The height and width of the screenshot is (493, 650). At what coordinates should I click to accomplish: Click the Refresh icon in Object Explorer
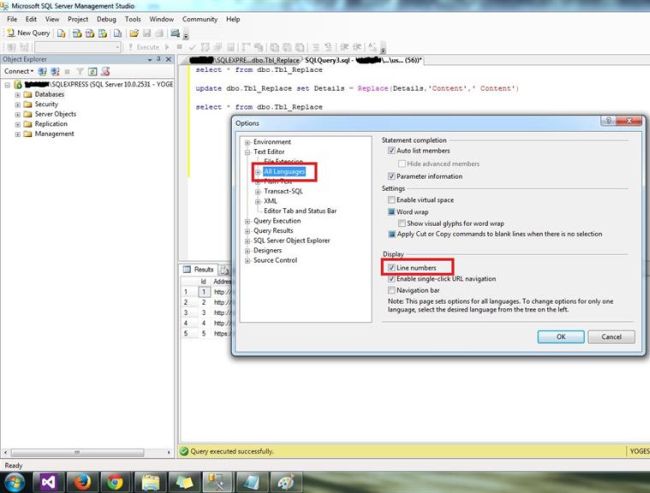tap(92, 71)
